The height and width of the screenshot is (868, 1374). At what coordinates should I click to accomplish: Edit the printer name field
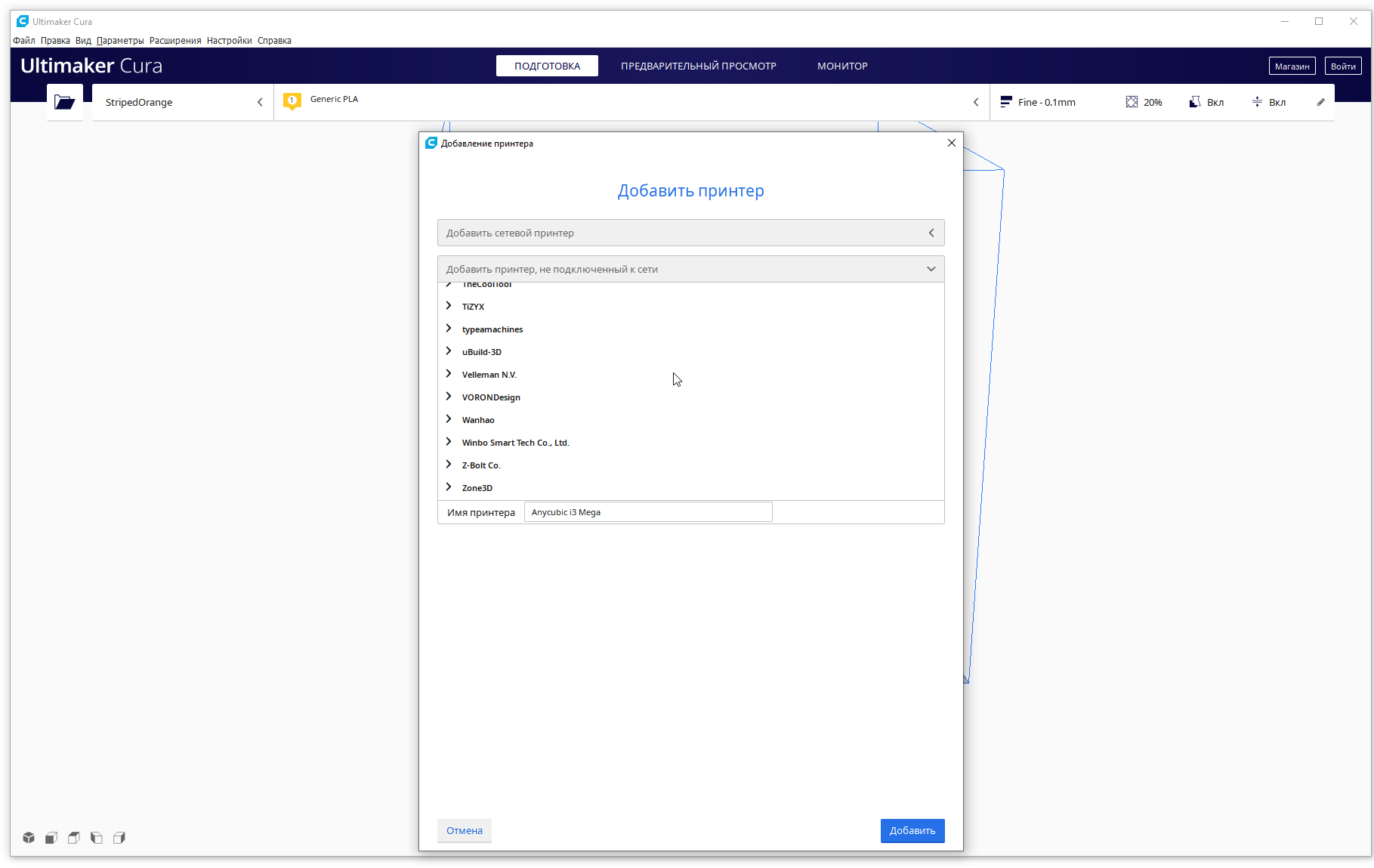[x=648, y=512]
